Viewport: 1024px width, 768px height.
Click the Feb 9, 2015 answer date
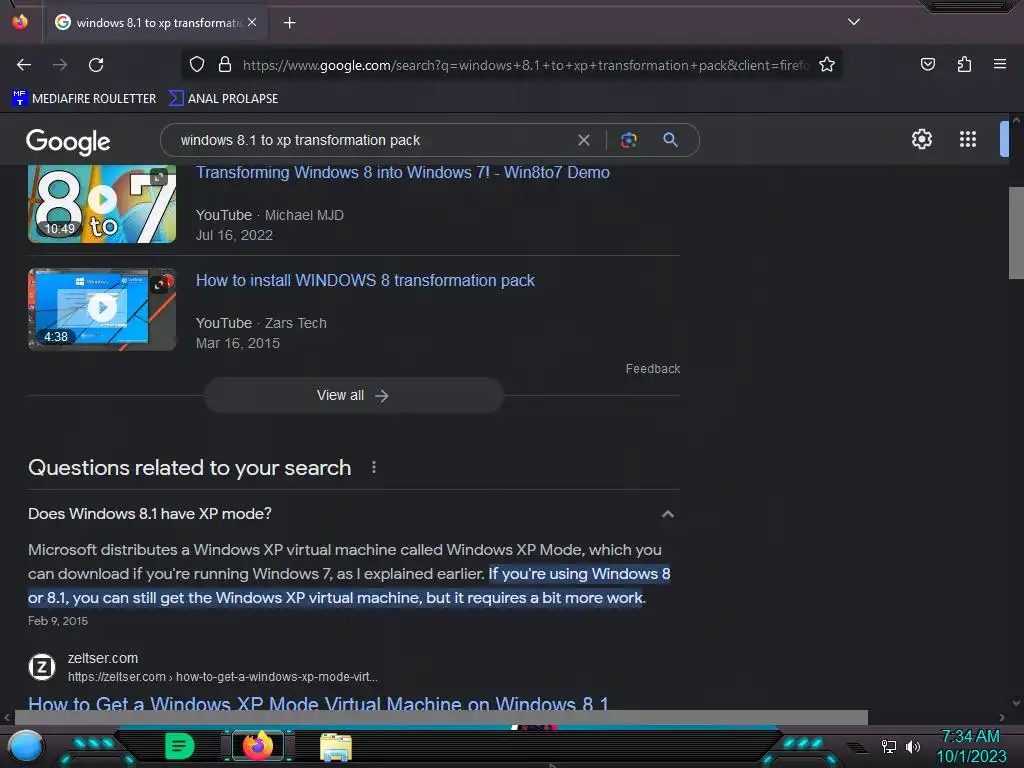point(57,621)
